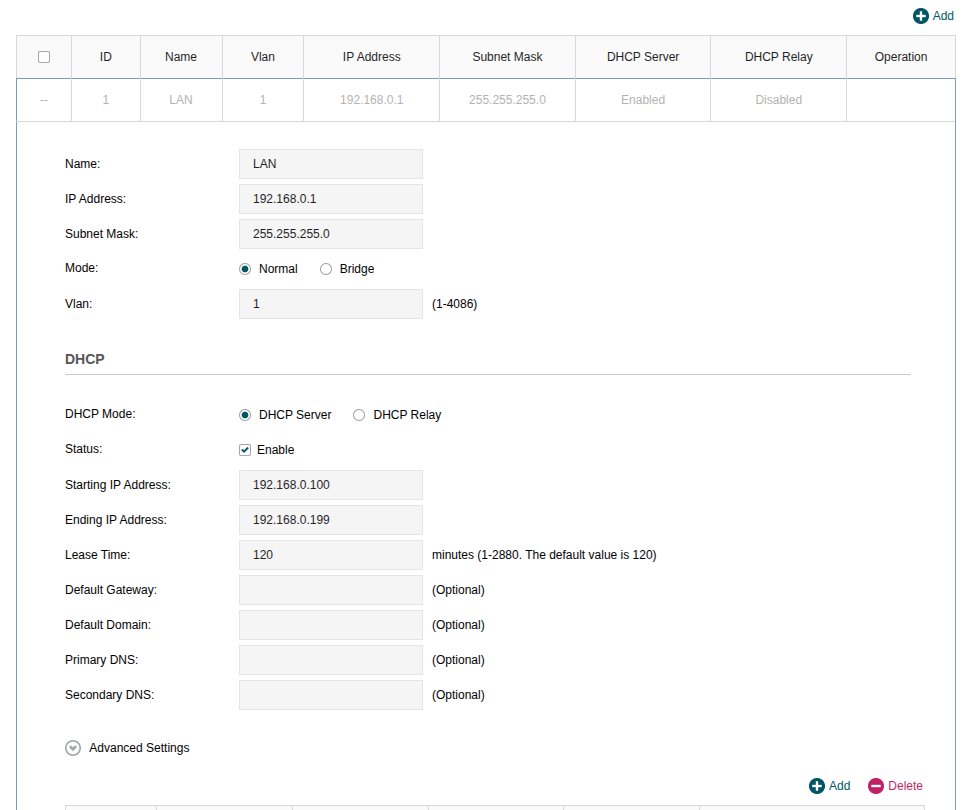Click the 255.255.255.0 cell in table row
The width and height of the screenshot is (975, 810).
(507, 99)
